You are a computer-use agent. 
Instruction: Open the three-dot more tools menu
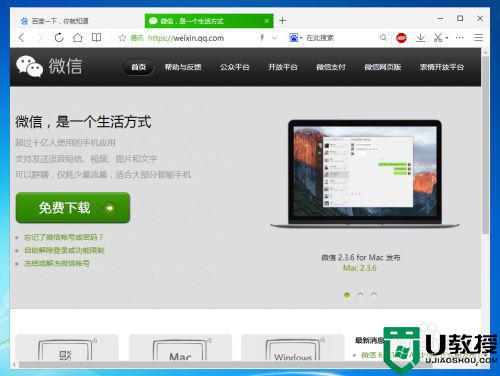tap(460, 38)
